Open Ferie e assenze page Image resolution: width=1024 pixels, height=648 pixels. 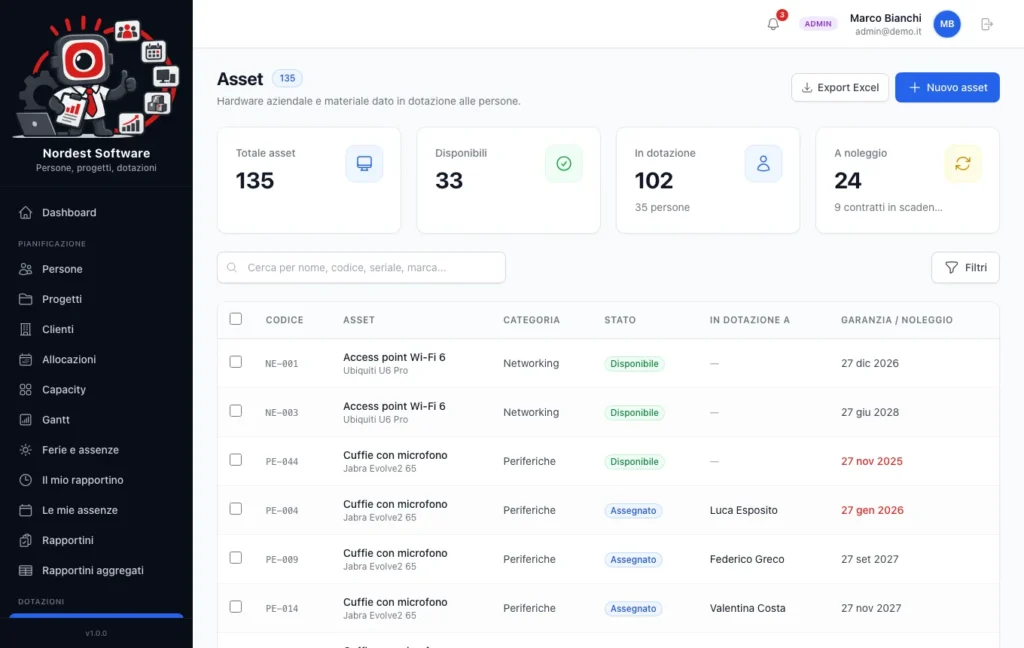pos(96,449)
